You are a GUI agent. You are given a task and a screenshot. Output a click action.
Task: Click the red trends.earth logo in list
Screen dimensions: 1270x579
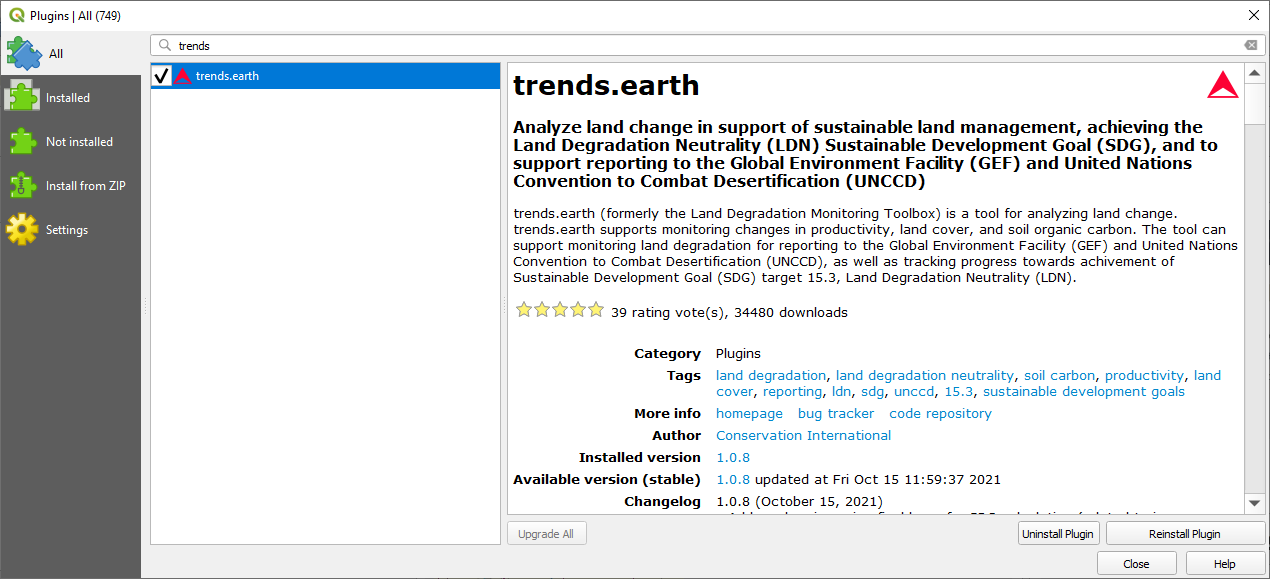pyautogui.click(x=183, y=76)
